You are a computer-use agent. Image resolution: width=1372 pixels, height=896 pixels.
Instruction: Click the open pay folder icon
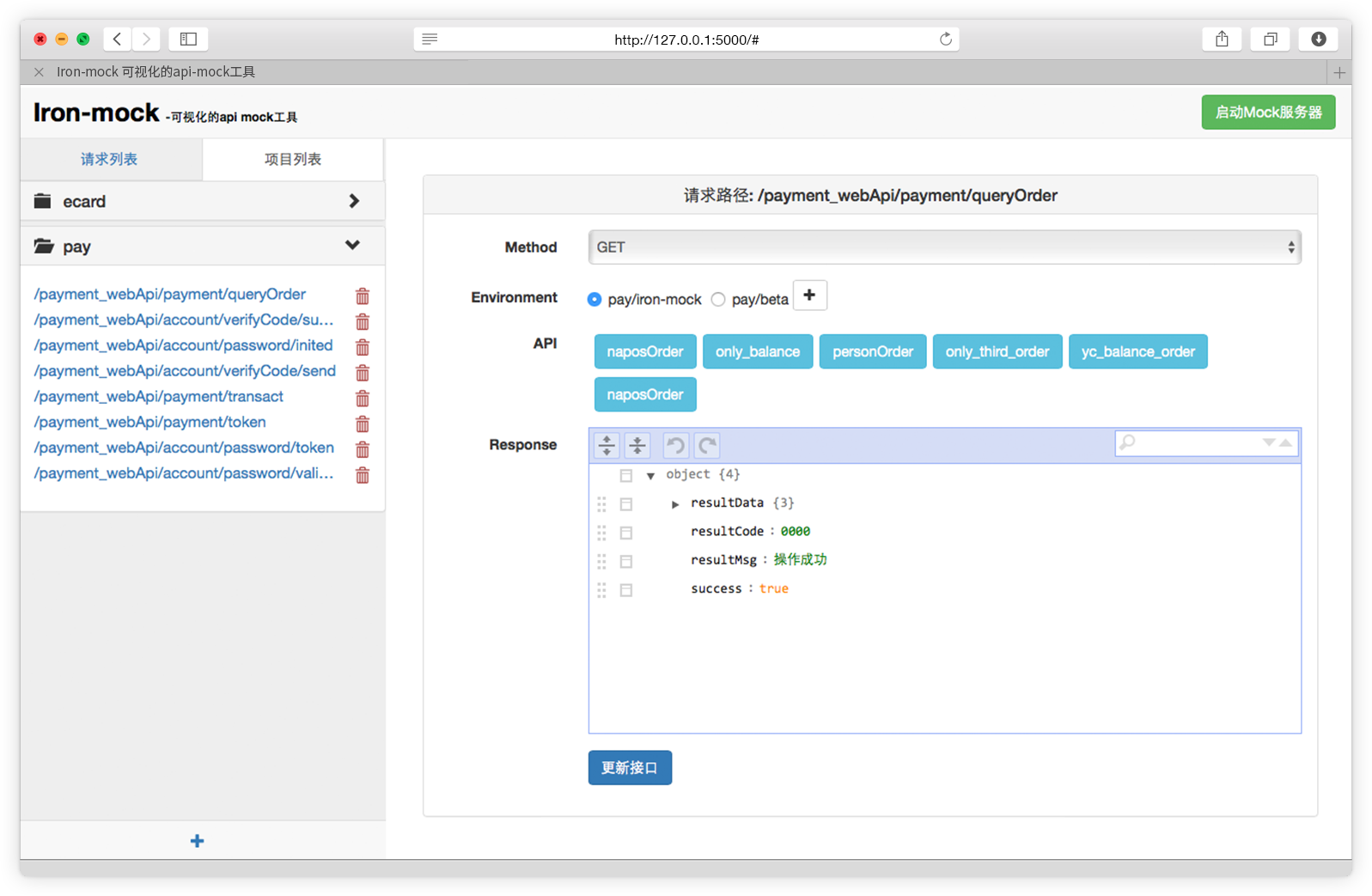44,247
